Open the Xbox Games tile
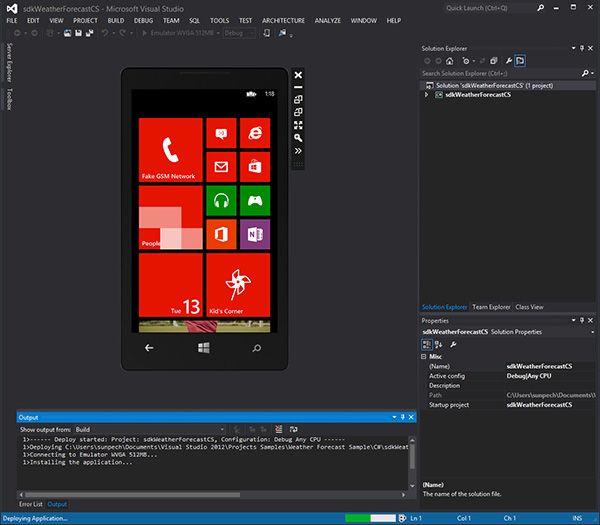The width and height of the screenshot is (600, 525). pyautogui.click(x=255, y=201)
